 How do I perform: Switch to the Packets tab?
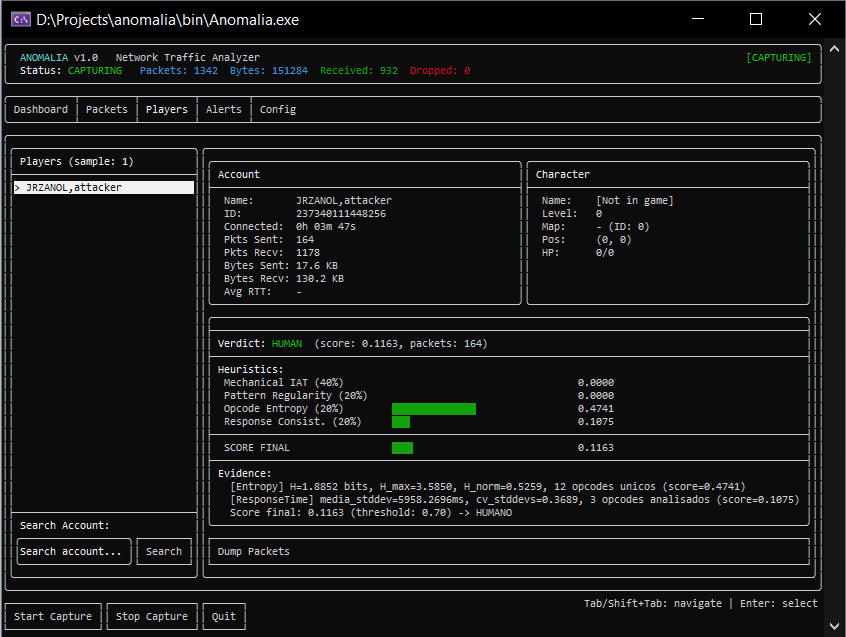(x=107, y=109)
